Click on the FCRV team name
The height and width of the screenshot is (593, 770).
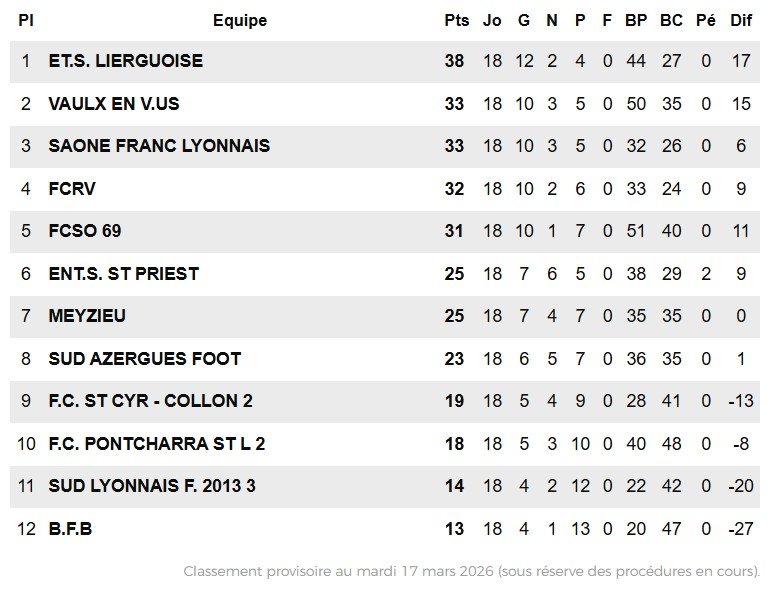coord(72,189)
